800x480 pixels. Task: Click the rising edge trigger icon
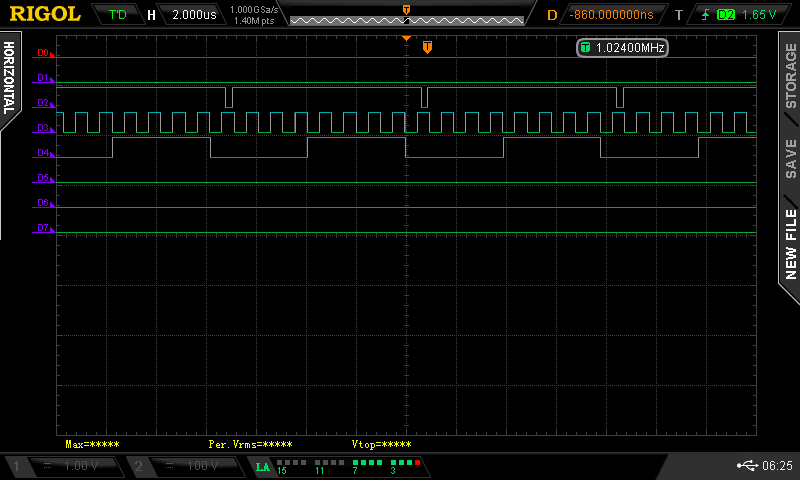pyautogui.click(x=705, y=15)
